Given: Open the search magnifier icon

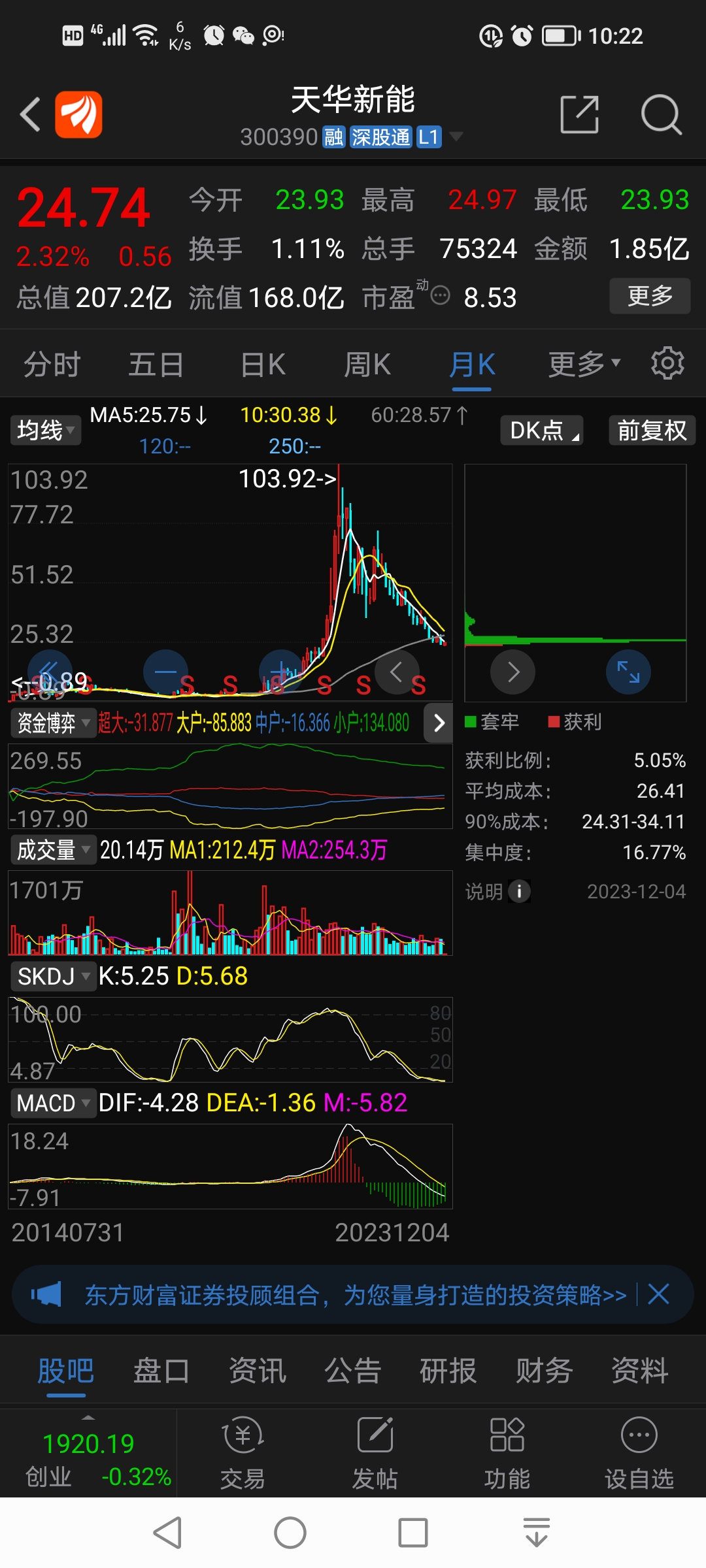Looking at the screenshot, I should [661, 115].
